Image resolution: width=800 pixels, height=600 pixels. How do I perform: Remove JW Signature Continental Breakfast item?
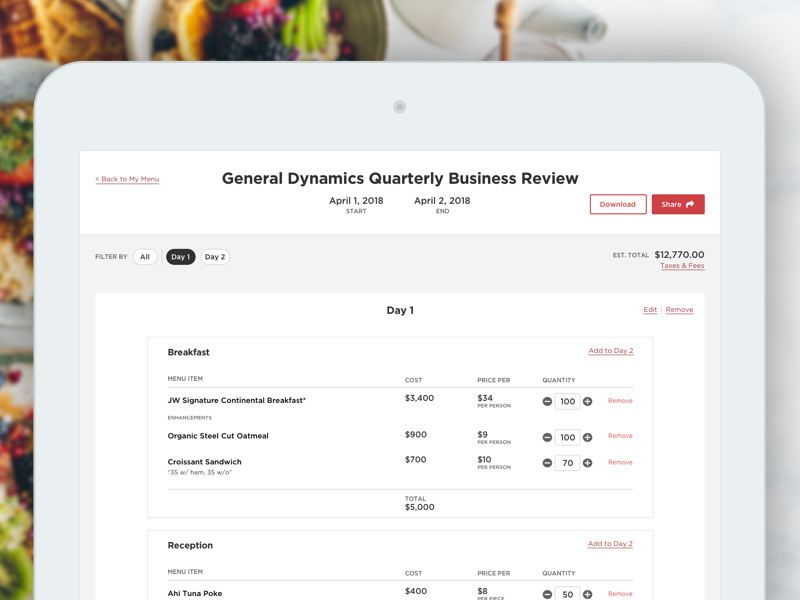click(620, 401)
